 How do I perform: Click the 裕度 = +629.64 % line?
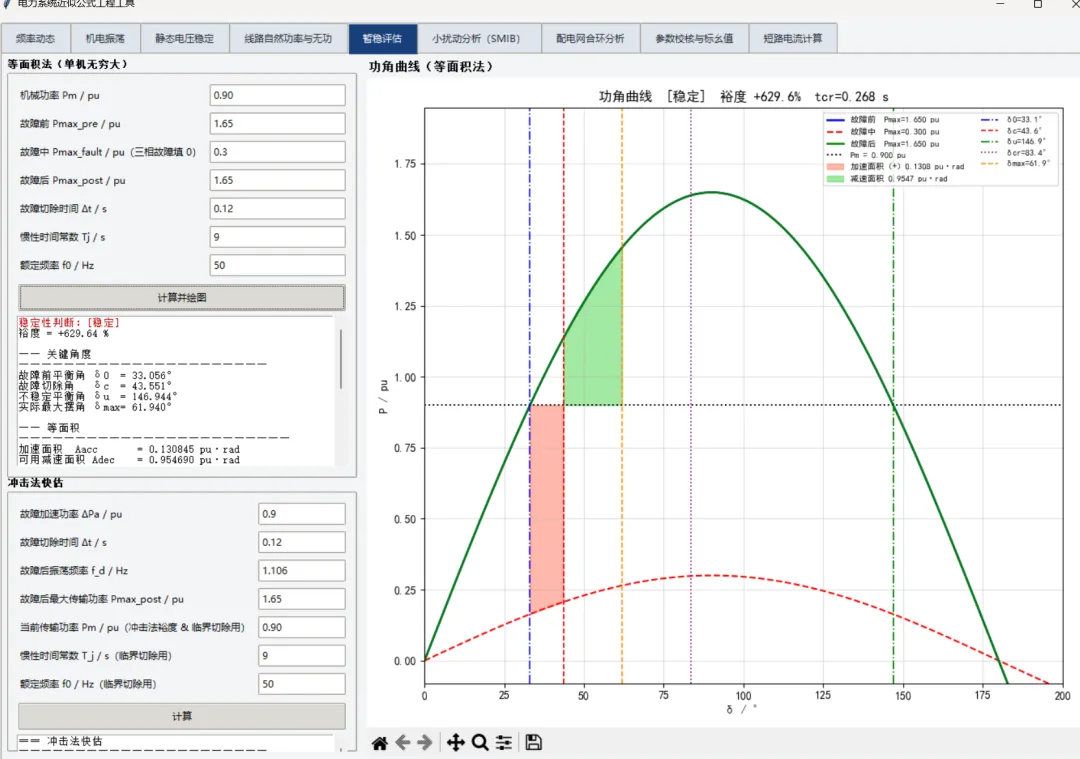(x=63, y=333)
